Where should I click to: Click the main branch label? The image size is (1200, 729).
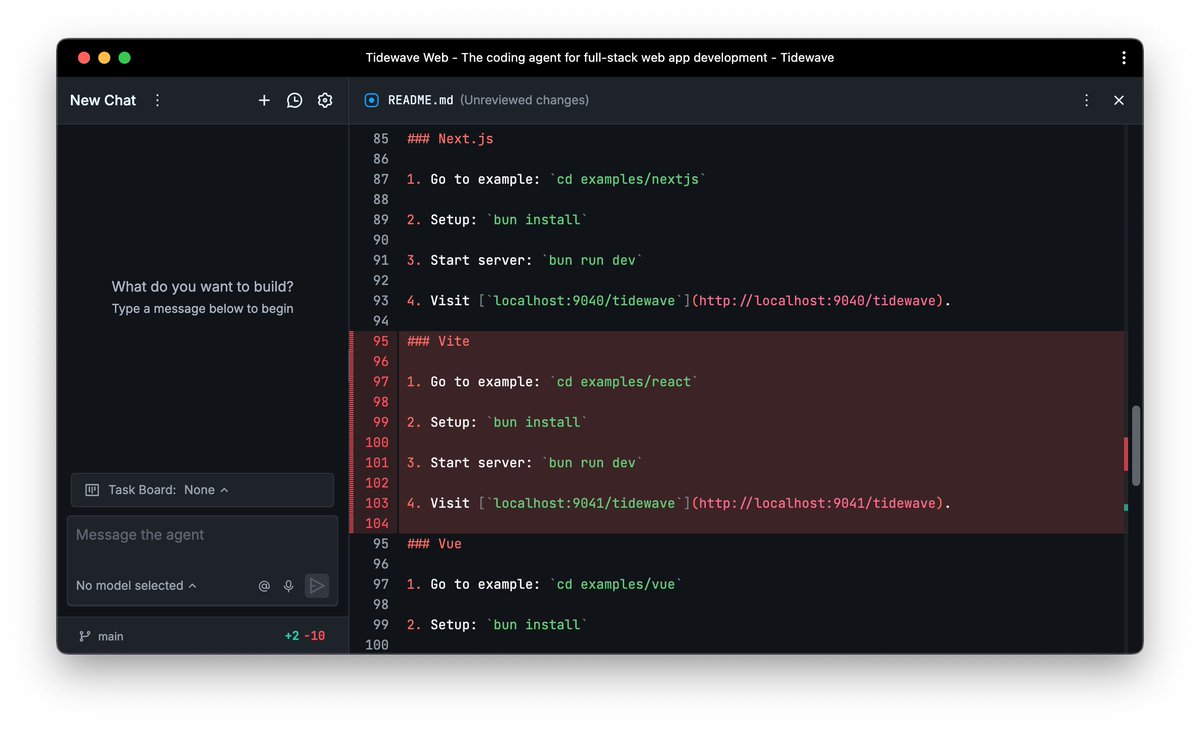tap(111, 636)
